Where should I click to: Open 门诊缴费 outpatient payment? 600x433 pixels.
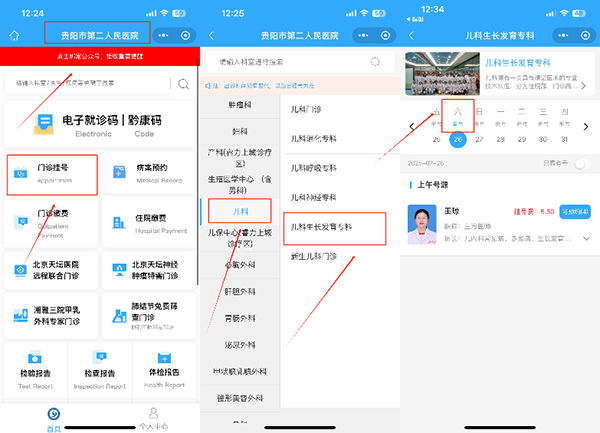pyautogui.click(x=51, y=224)
